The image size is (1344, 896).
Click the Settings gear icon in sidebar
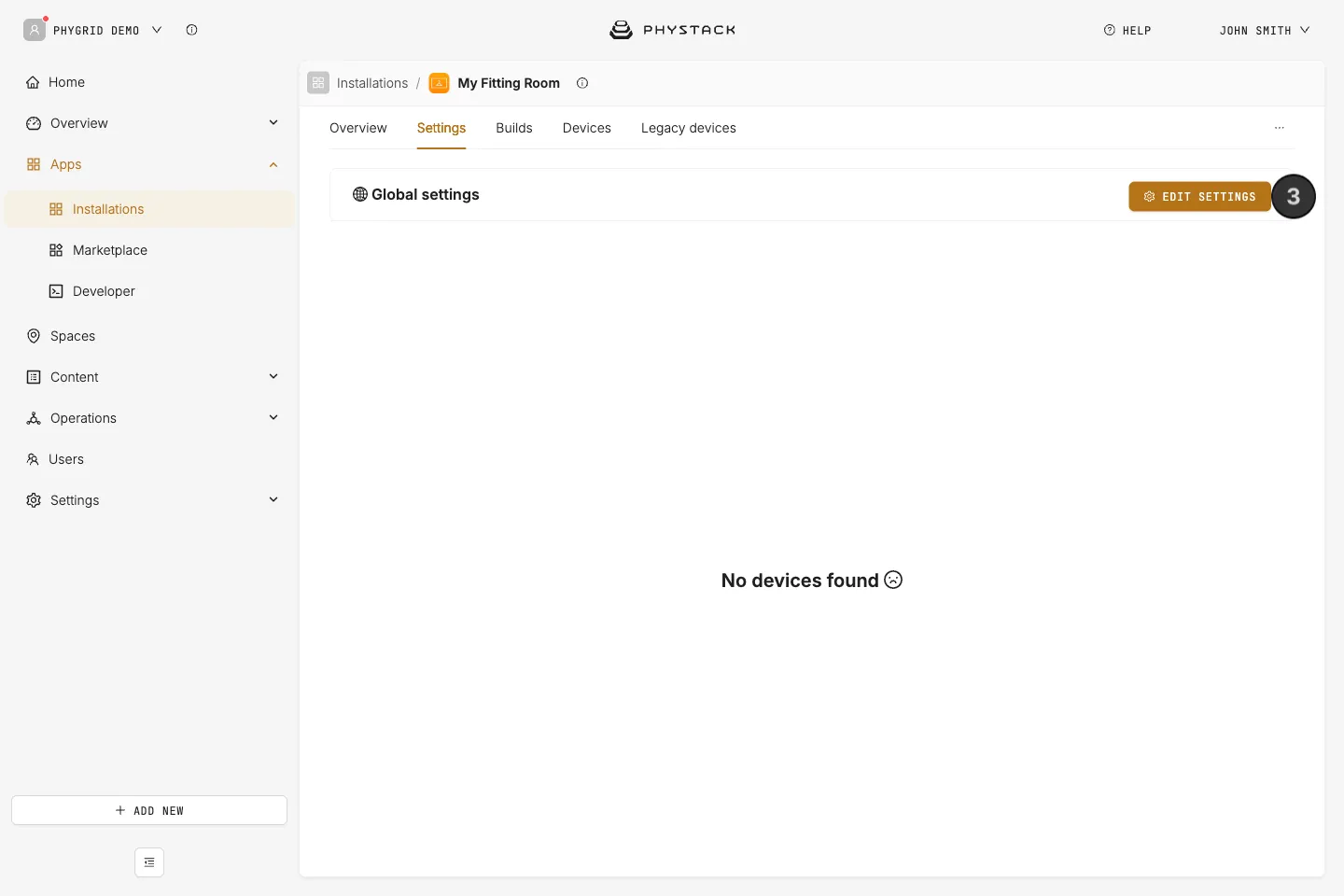pyautogui.click(x=34, y=500)
